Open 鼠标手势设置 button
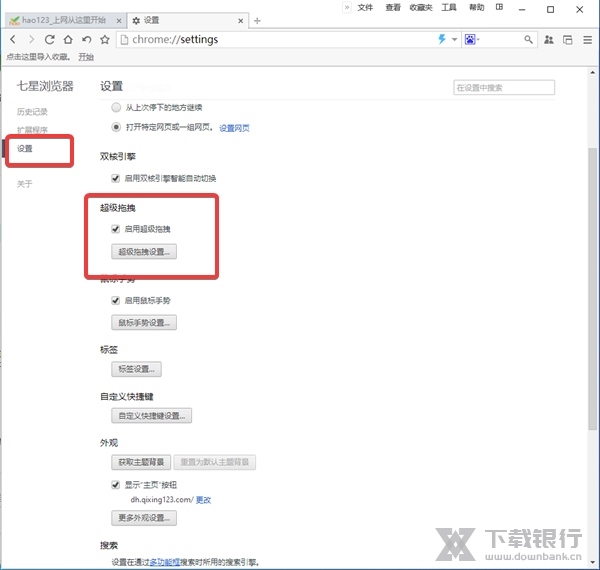The width and height of the screenshot is (600, 570). click(144, 322)
